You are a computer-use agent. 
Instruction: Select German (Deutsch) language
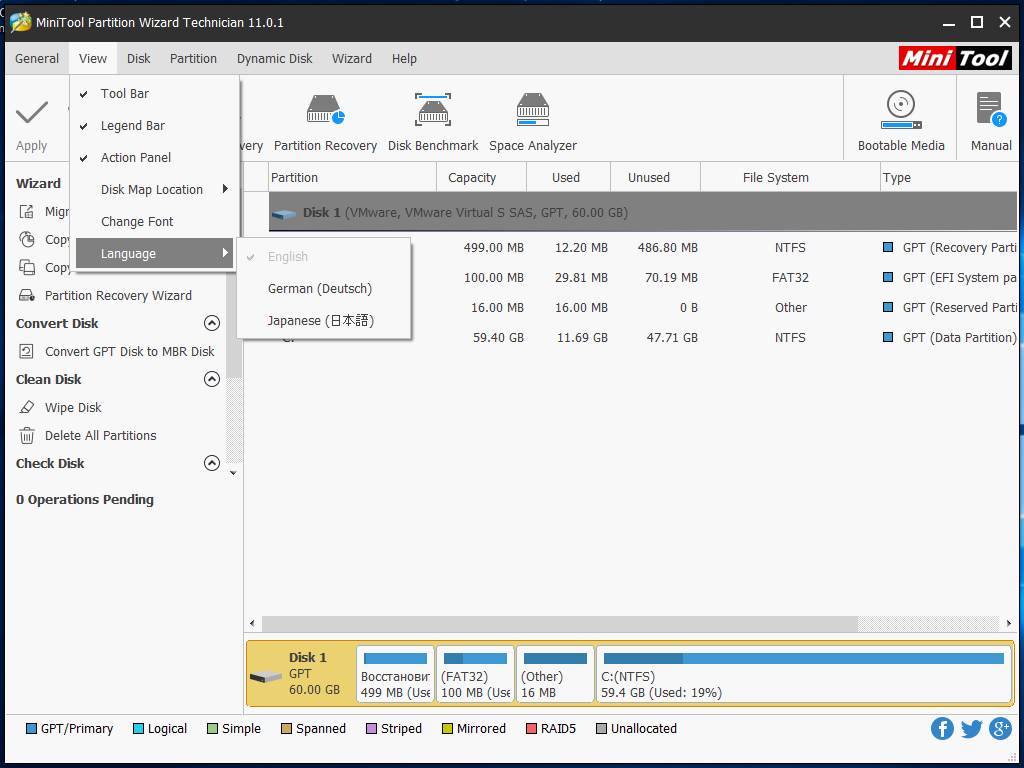coord(320,289)
